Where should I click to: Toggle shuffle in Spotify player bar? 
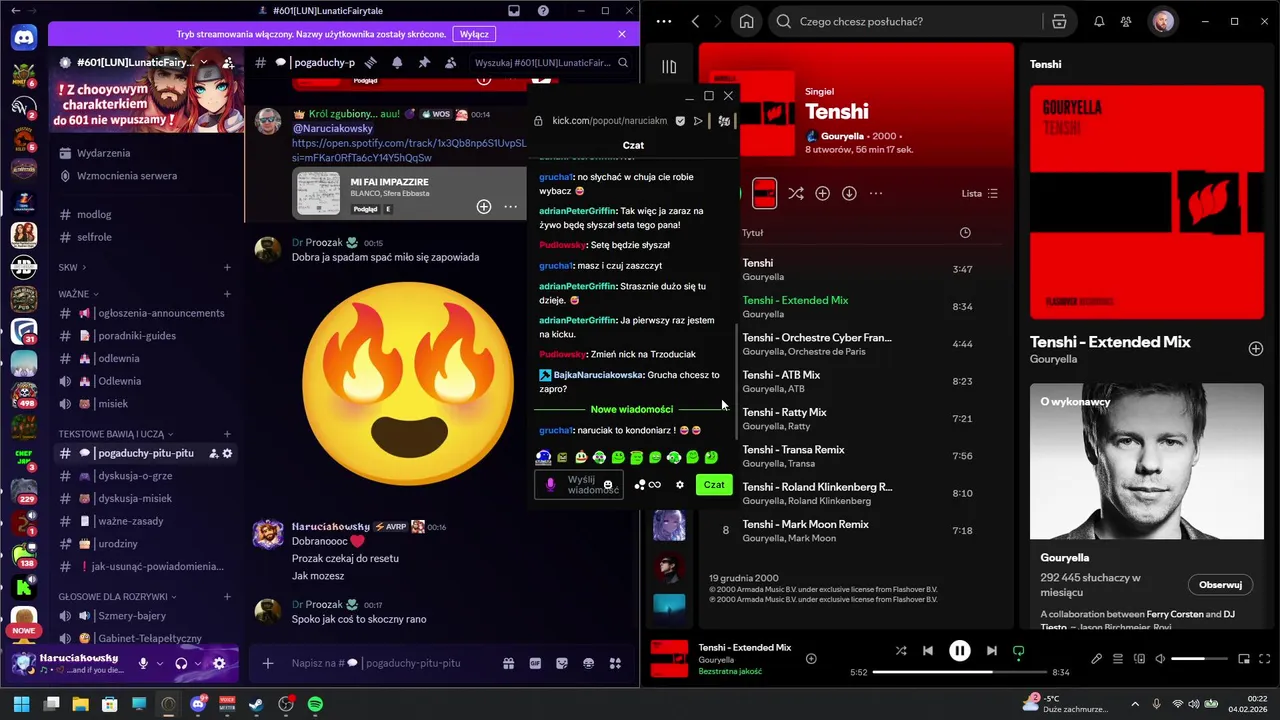pos(901,650)
